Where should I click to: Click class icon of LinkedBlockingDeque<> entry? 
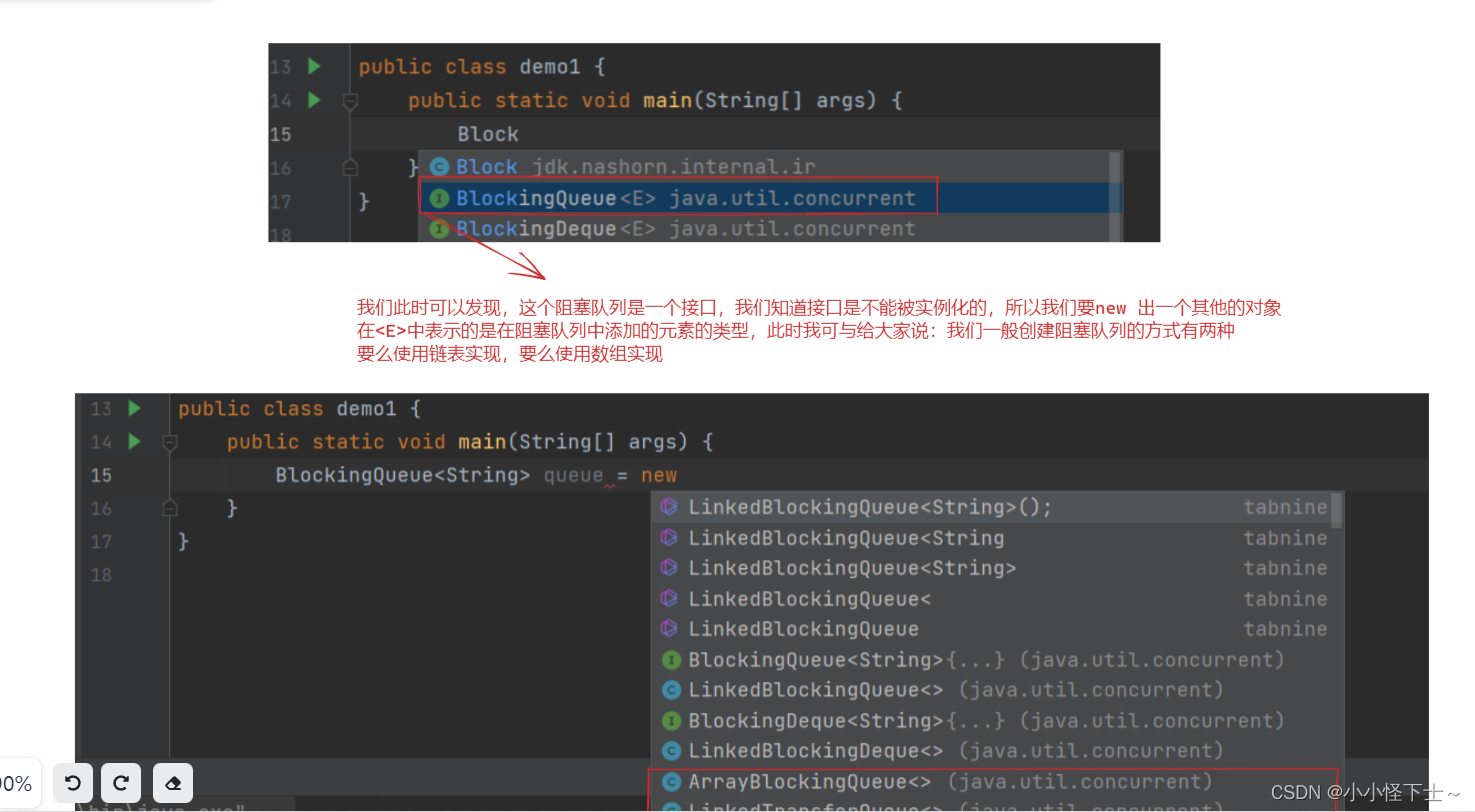pyautogui.click(x=671, y=751)
